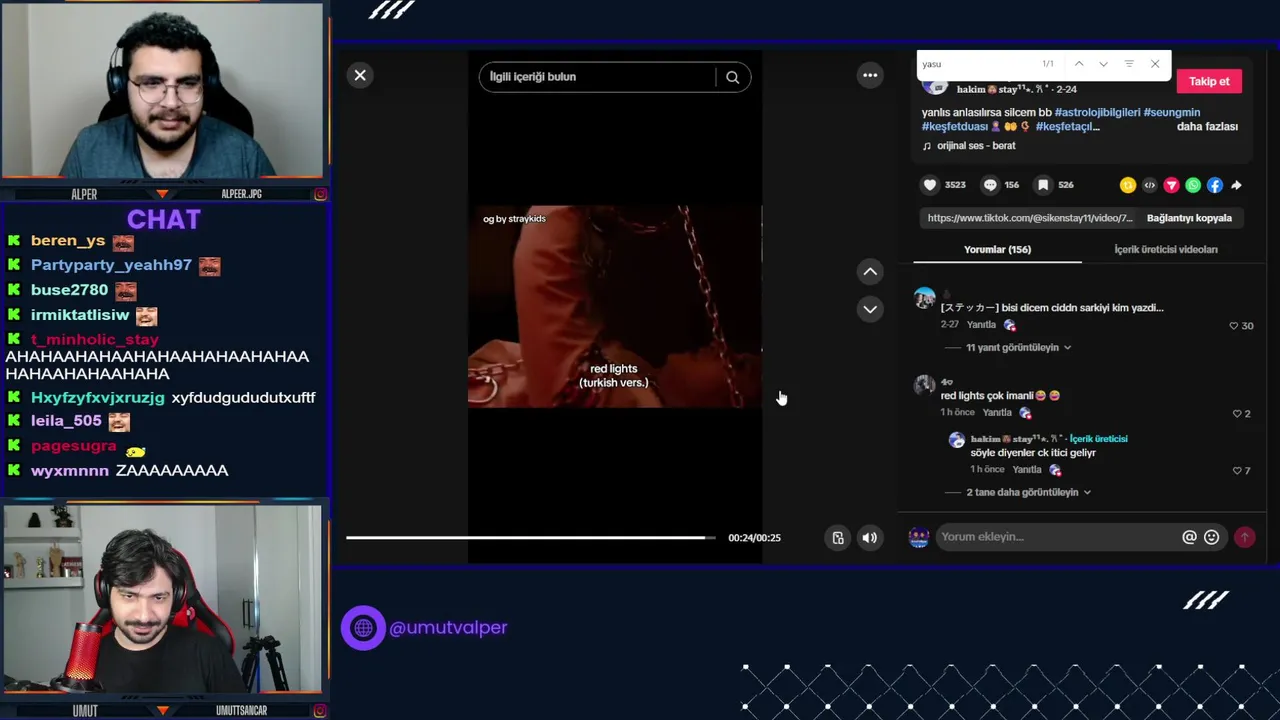1280x720 pixels.
Task: Share video to Facebook
Action: (1214, 185)
